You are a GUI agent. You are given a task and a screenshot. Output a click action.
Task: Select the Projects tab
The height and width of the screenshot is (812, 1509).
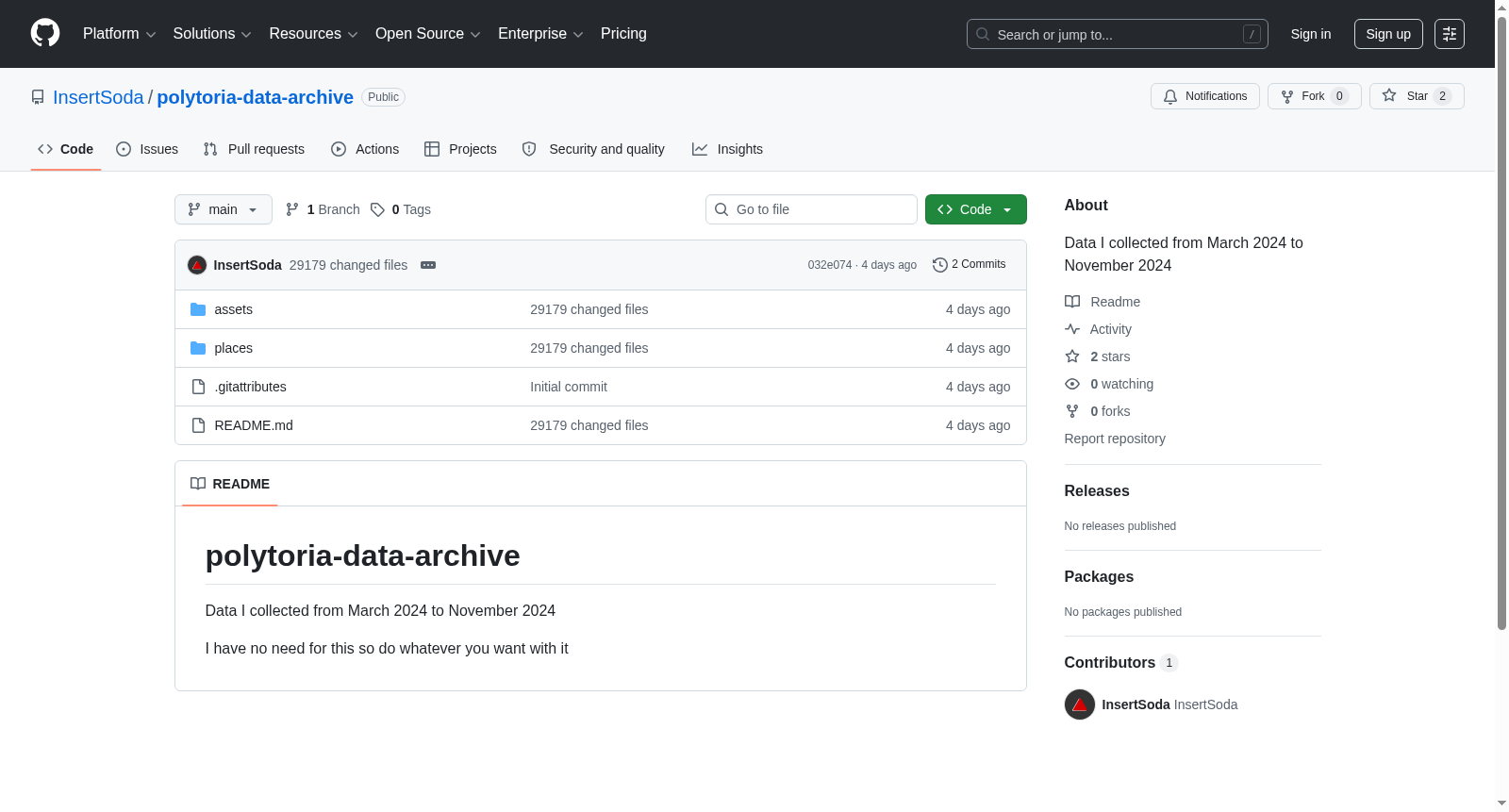click(x=460, y=149)
